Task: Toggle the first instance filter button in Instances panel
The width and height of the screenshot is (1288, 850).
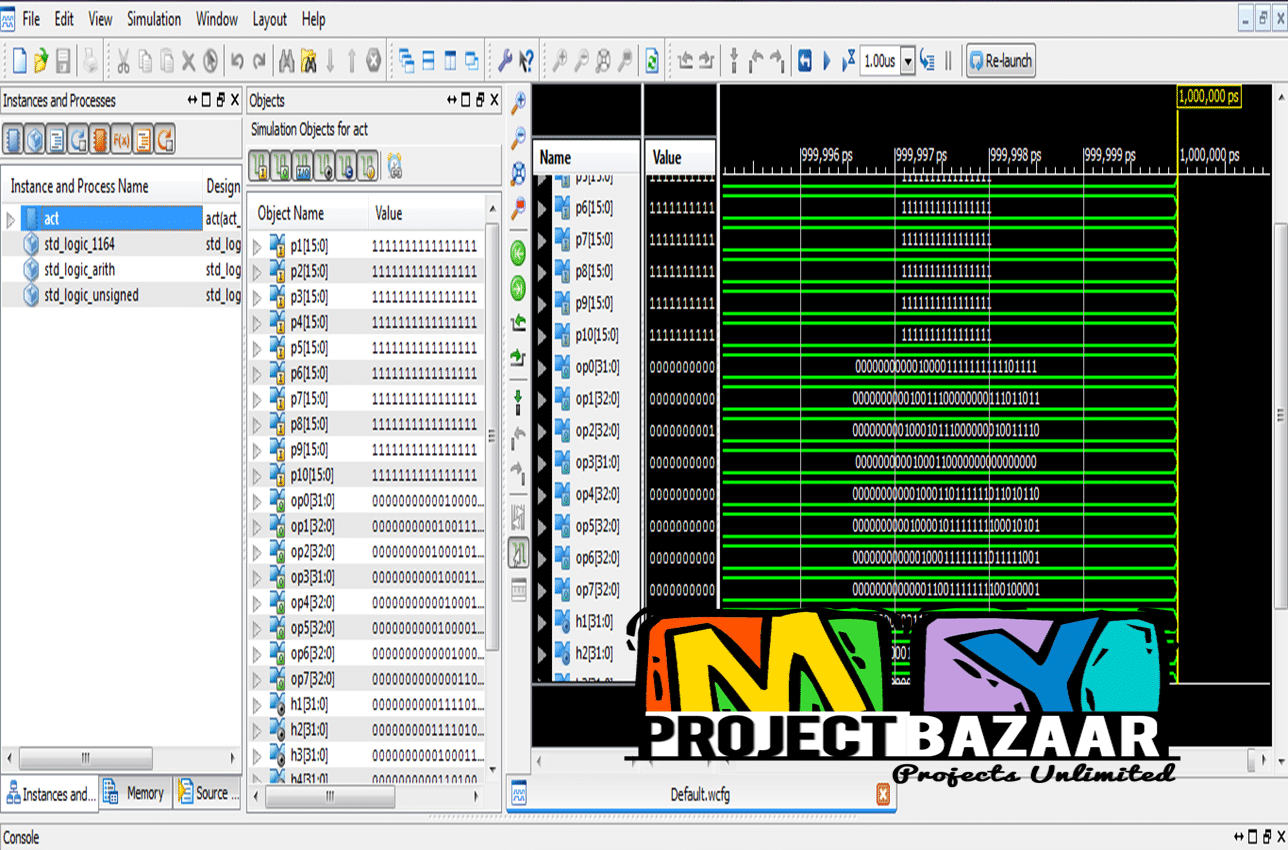Action: coord(13,140)
